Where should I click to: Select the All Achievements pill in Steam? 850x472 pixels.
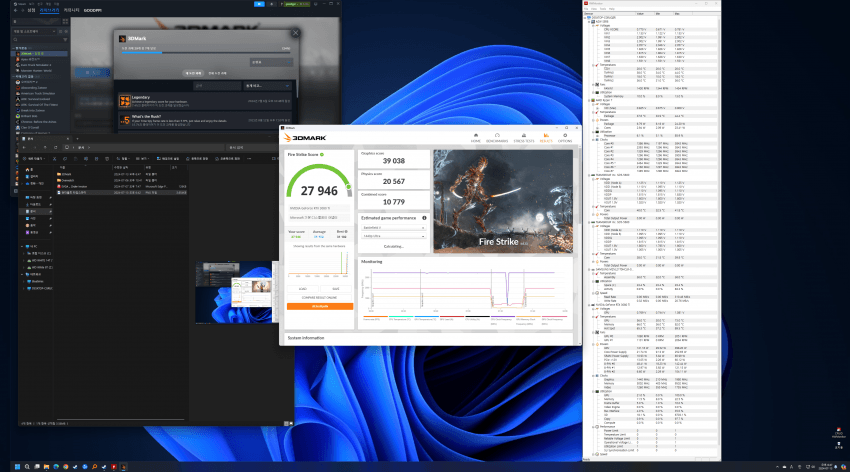[217, 73]
